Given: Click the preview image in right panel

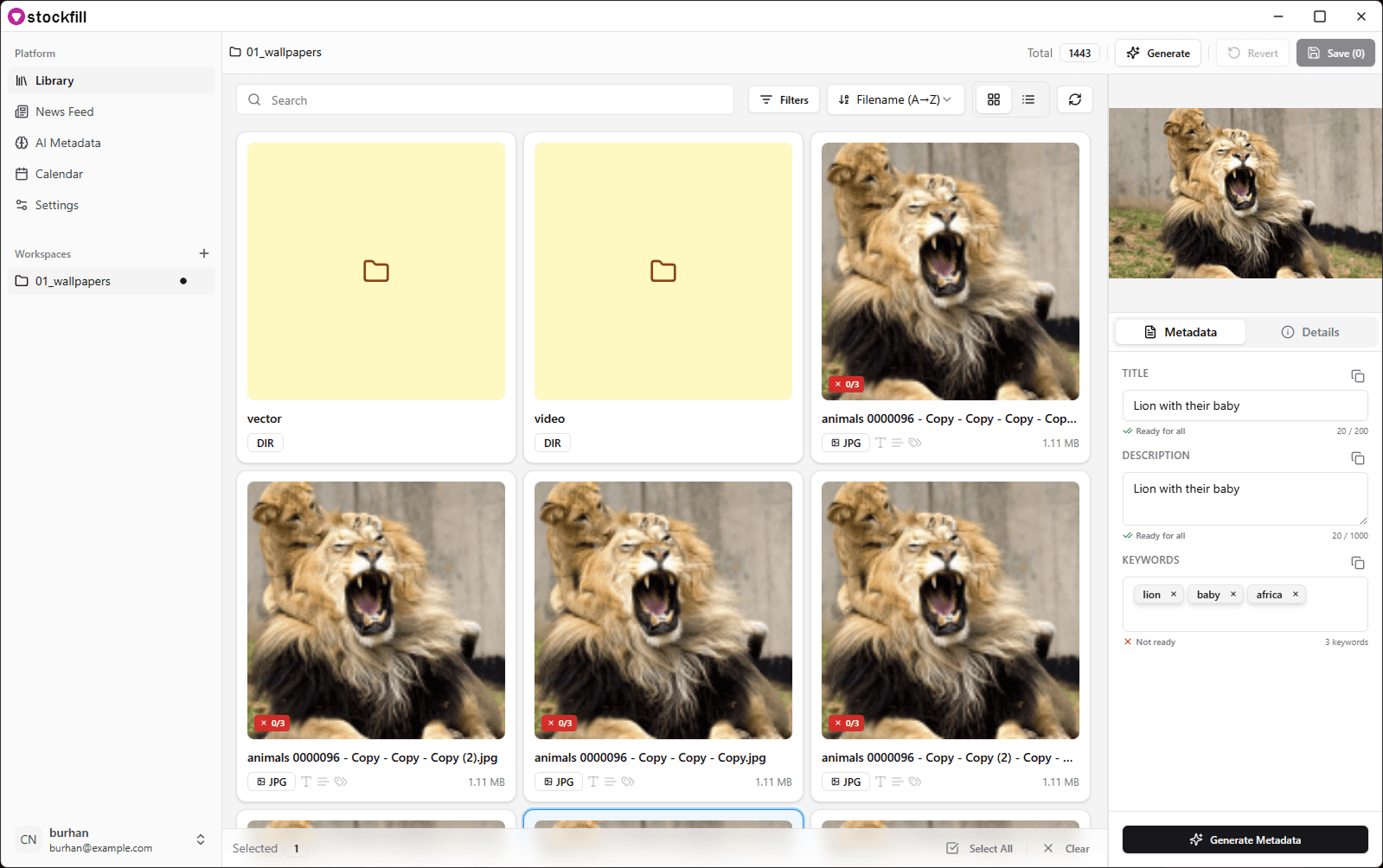Looking at the screenshot, I should (x=1245, y=193).
